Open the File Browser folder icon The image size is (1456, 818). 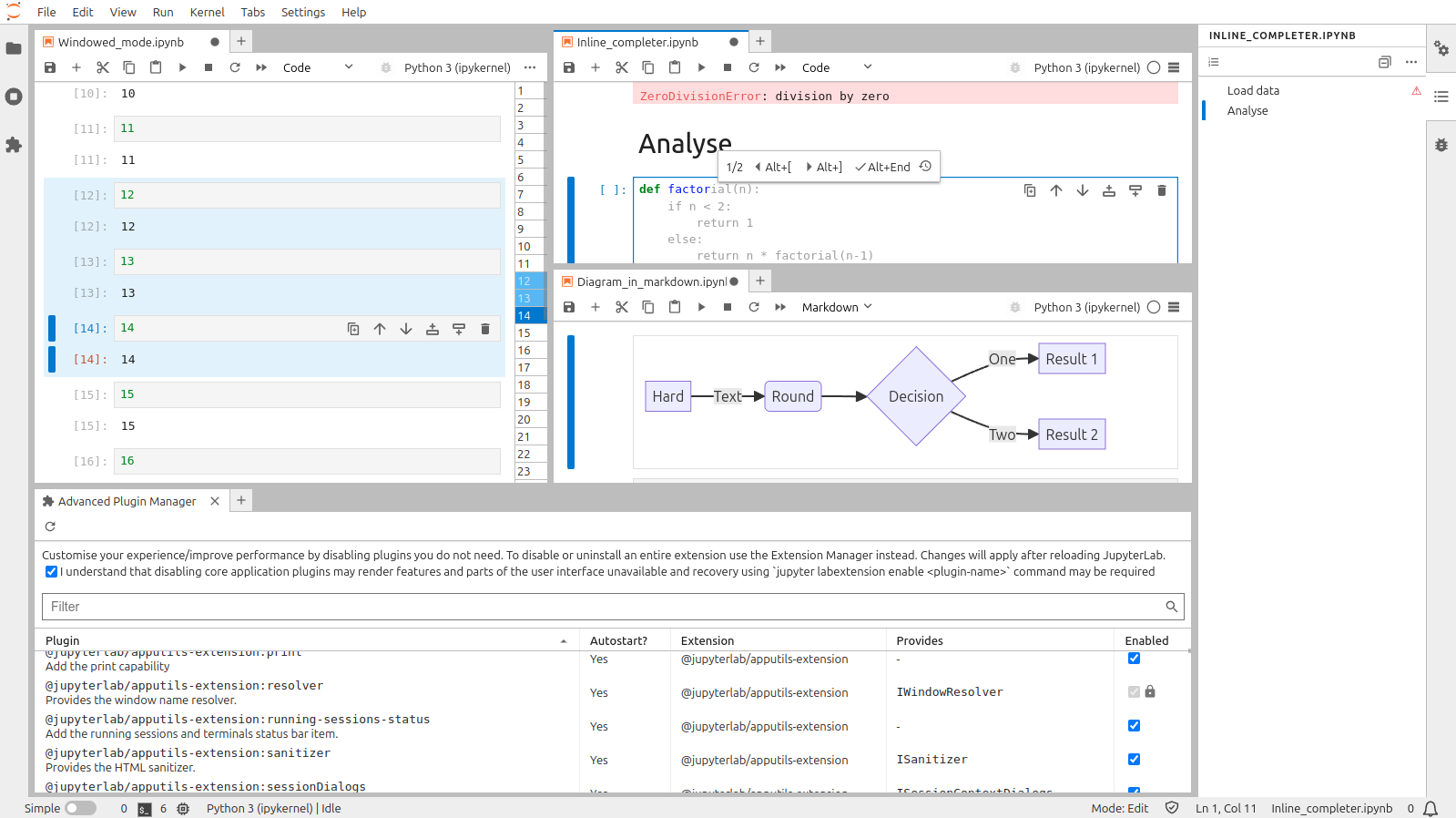[x=14, y=48]
